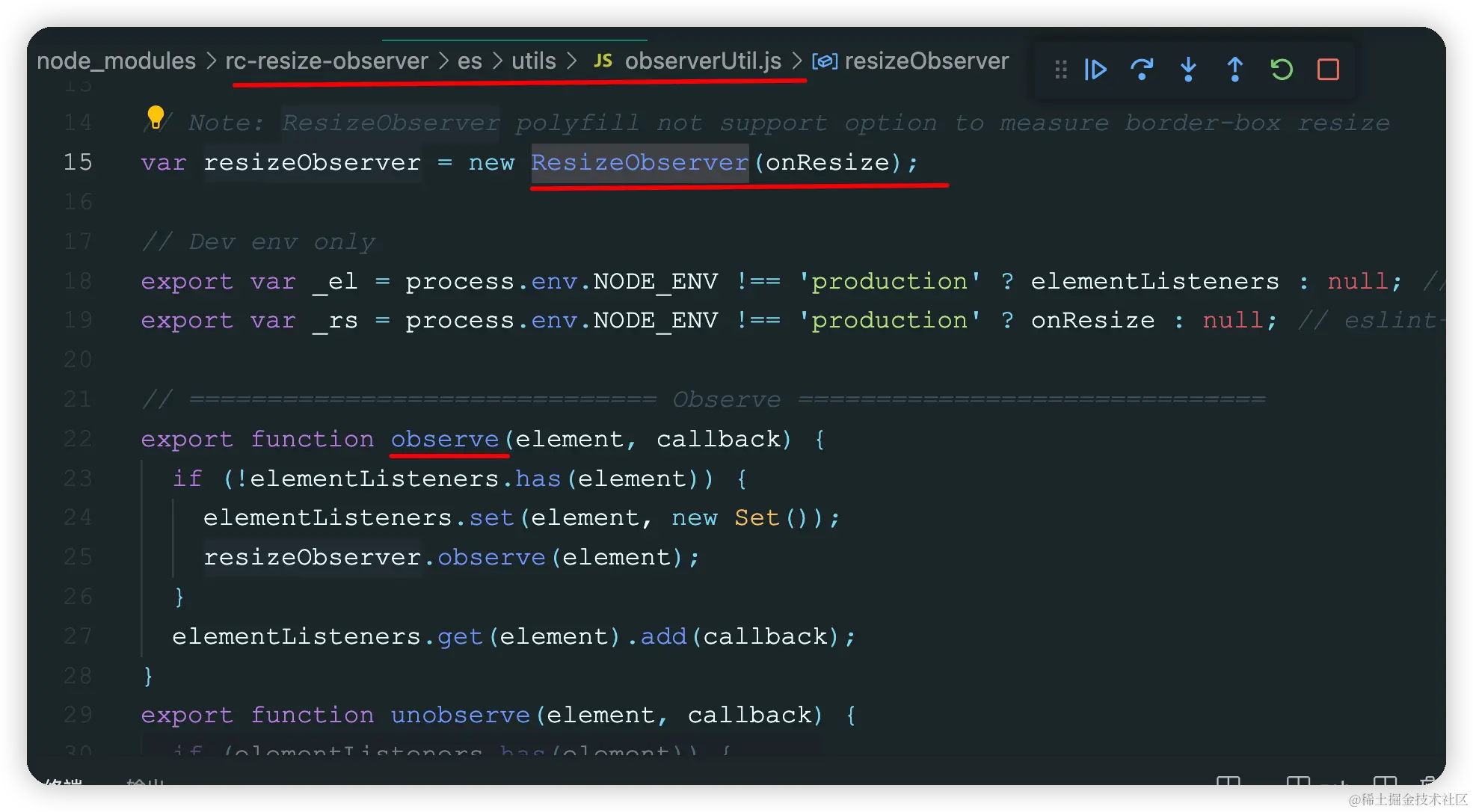Grab the debug toolbar drag handle
Screen dimensions: 1473x812
click(x=1060, y=70)
